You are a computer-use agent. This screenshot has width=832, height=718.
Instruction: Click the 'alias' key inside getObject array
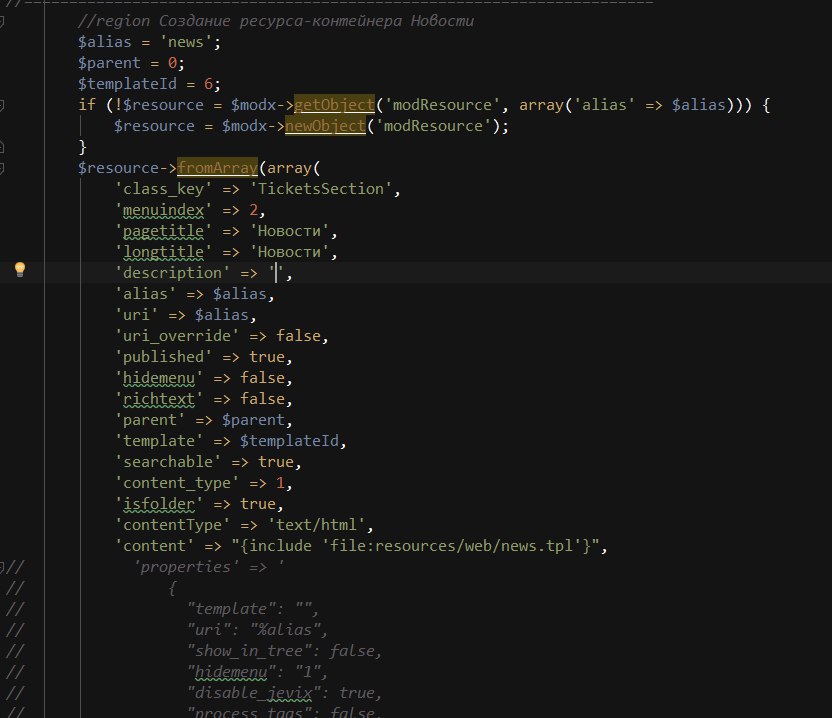[x=604, y=105]
